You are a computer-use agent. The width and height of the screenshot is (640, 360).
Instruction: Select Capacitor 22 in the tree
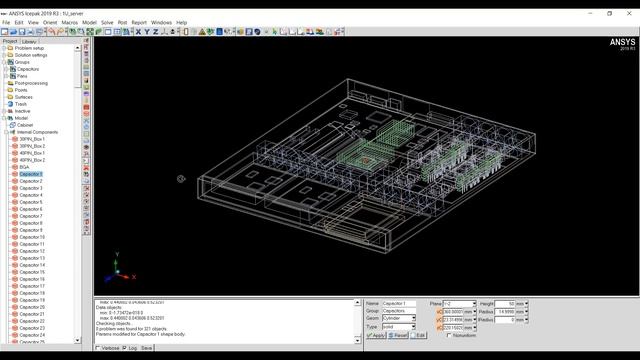point(32,321)
